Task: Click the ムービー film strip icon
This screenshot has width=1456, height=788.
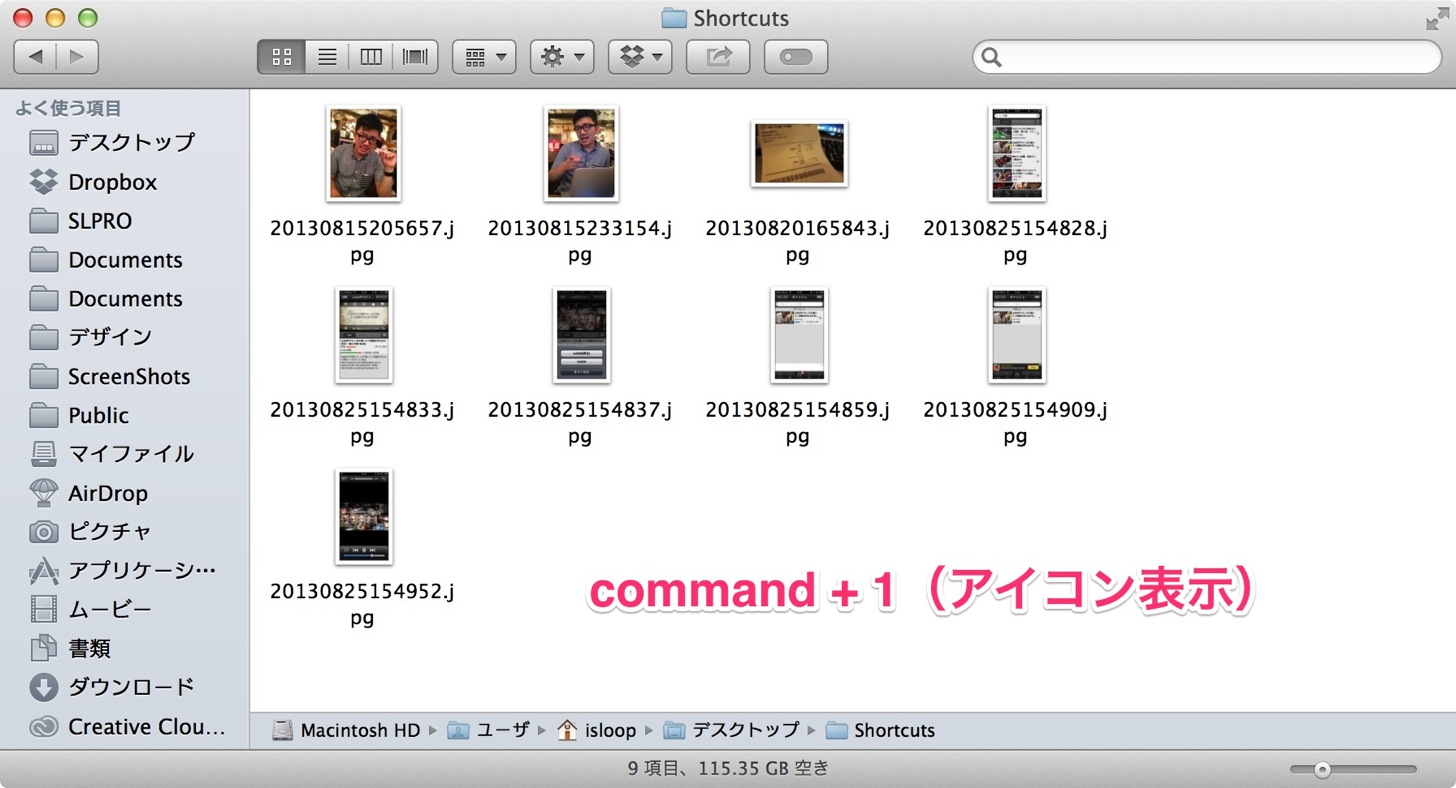Action: click(x=44, y=609)
